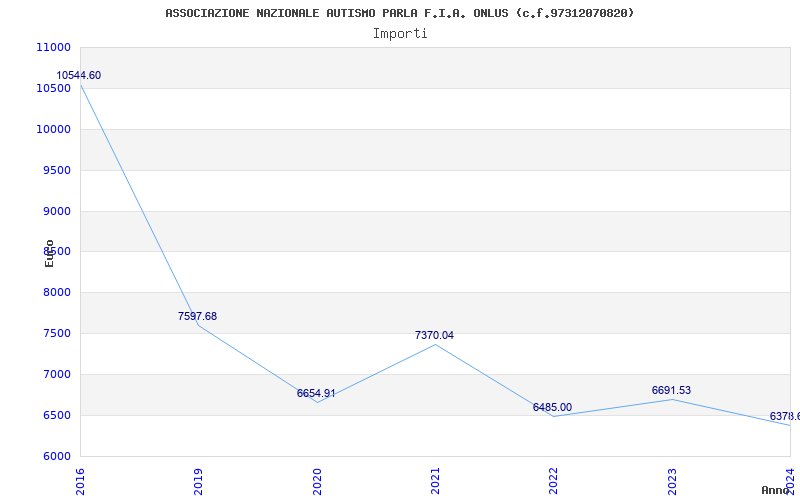Screen dimensions: 800x500
Task: Click the 8000 y-axis tick label
Action: (x=56, y=293)
